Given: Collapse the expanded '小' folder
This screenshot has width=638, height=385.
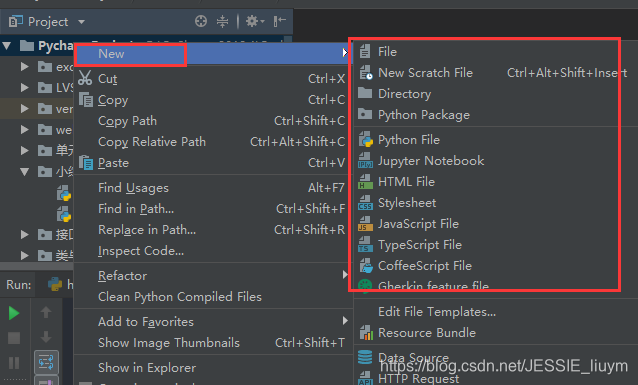Looking at the screenshot, I should [24, 172].
